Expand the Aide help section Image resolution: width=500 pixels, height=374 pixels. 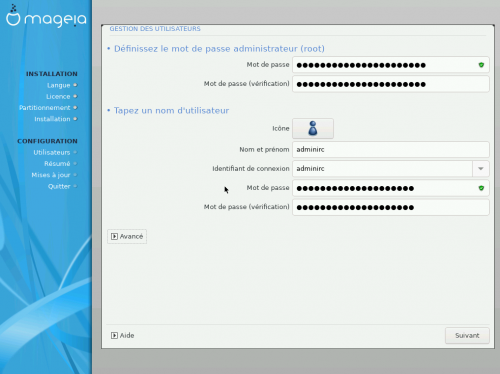click(123, 335)
